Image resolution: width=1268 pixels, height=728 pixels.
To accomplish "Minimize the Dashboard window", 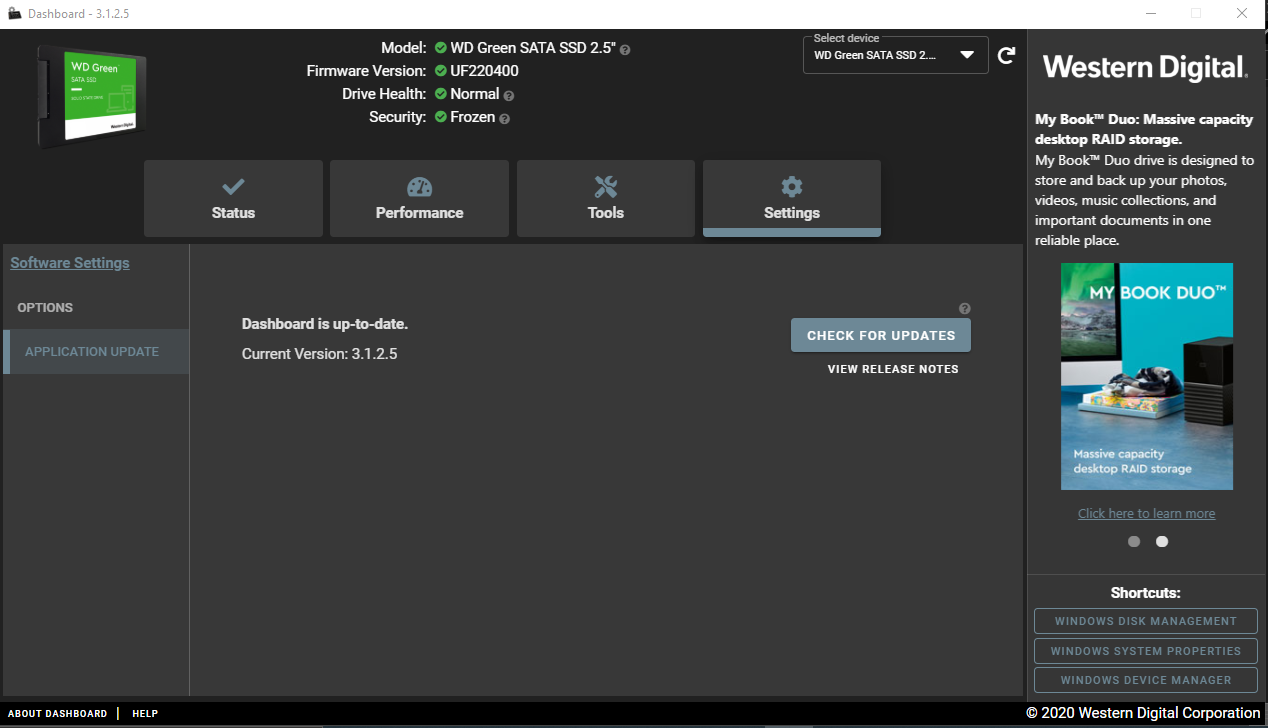I will click(x=1150, y=14).
